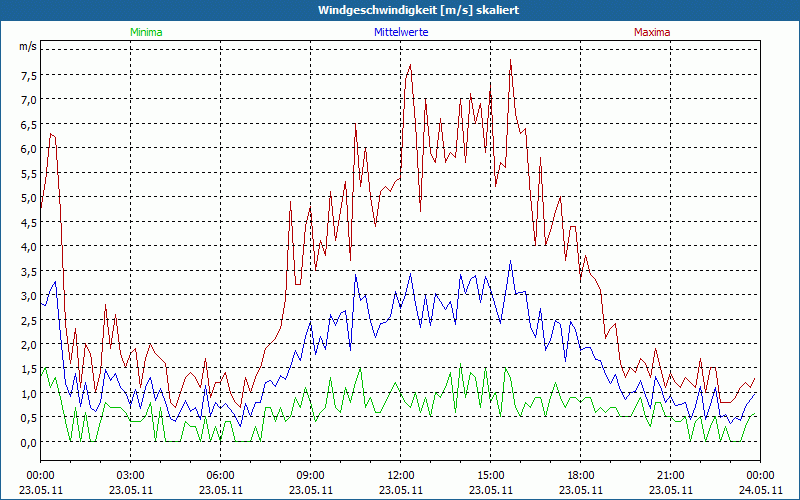Click the red Maxima peak near 15:40

510,60
